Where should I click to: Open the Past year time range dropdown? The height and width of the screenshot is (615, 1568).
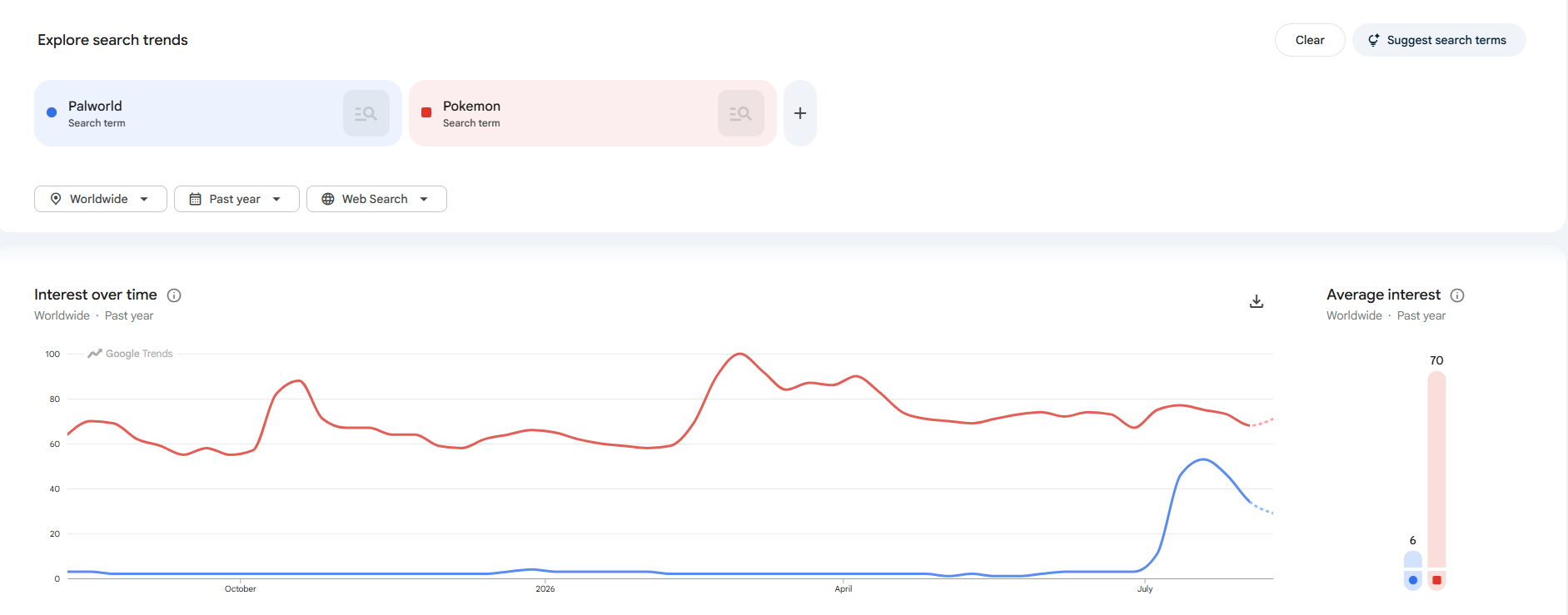point(236,199)
